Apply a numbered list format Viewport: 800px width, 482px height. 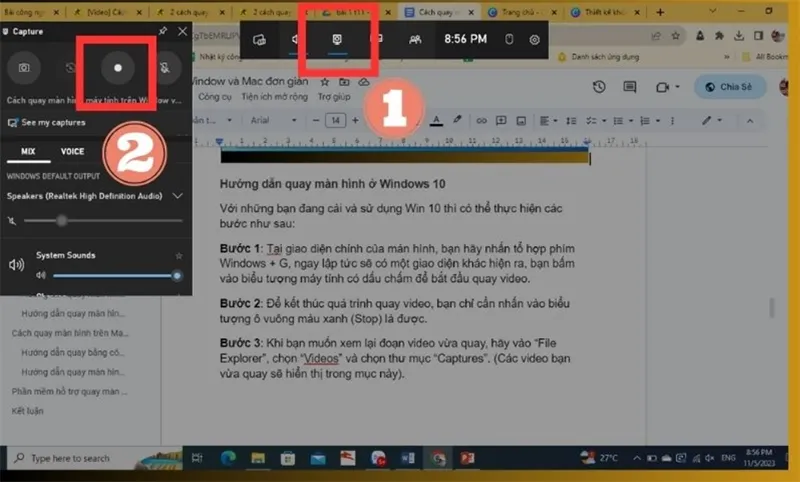tap(645, 121)
